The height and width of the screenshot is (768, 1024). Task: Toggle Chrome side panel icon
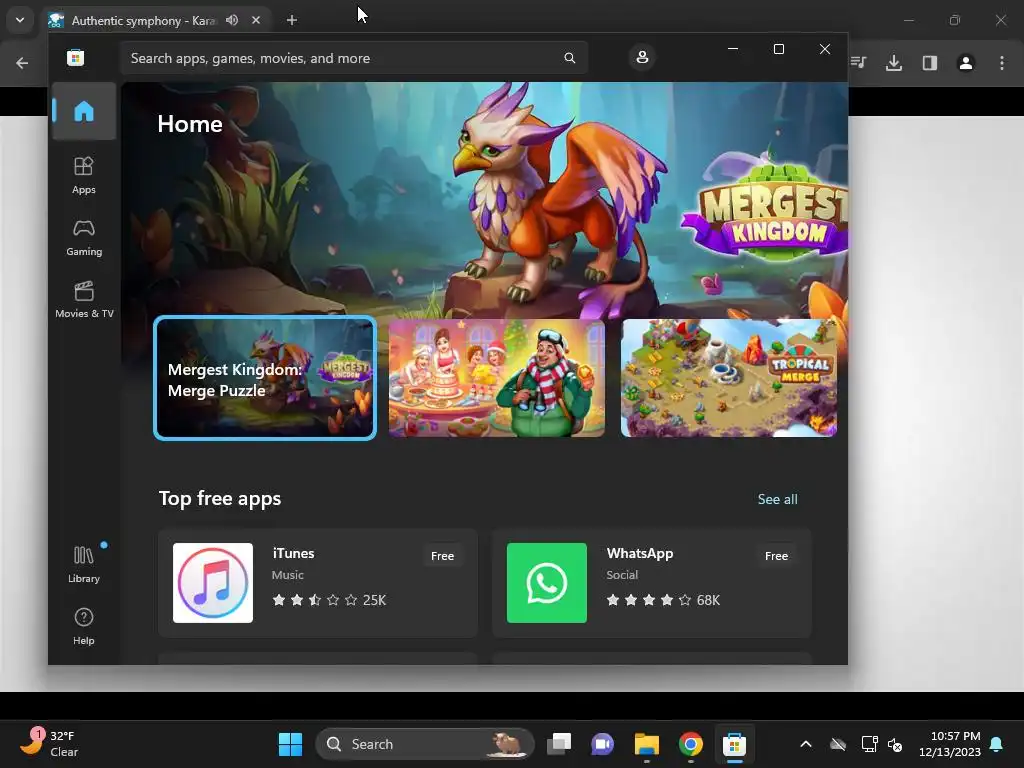tap(930, 63)
